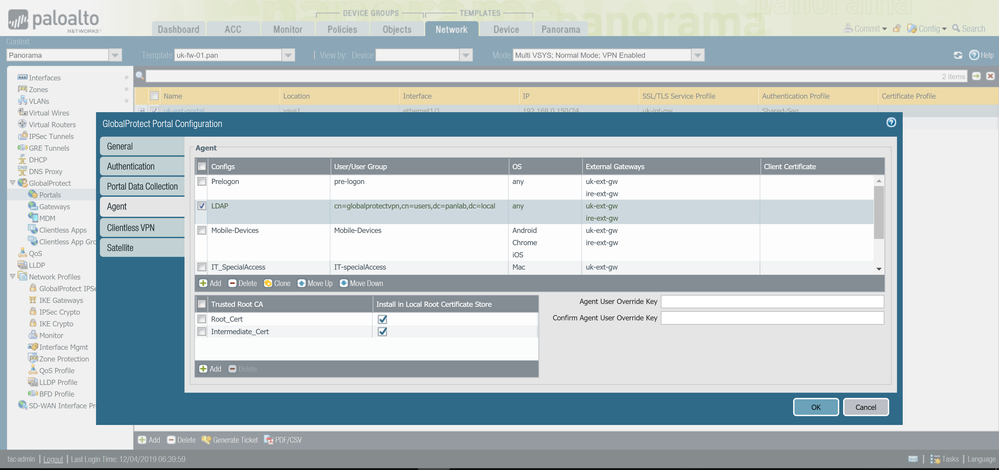
Task: Open the Panorama context dropdown
Action: point(115,55)
